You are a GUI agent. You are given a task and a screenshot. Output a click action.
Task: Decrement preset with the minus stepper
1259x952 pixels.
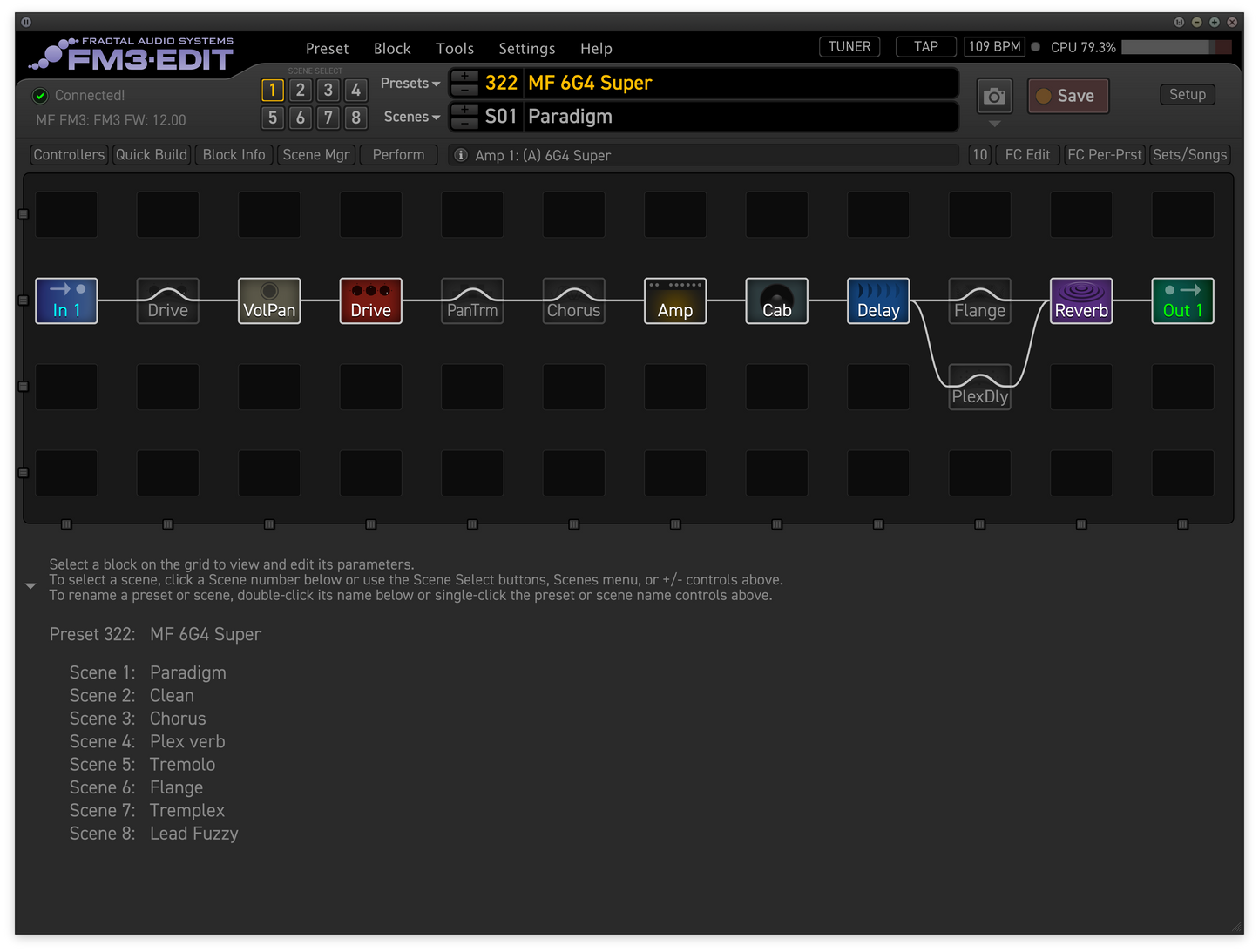(x=464, y=90)
